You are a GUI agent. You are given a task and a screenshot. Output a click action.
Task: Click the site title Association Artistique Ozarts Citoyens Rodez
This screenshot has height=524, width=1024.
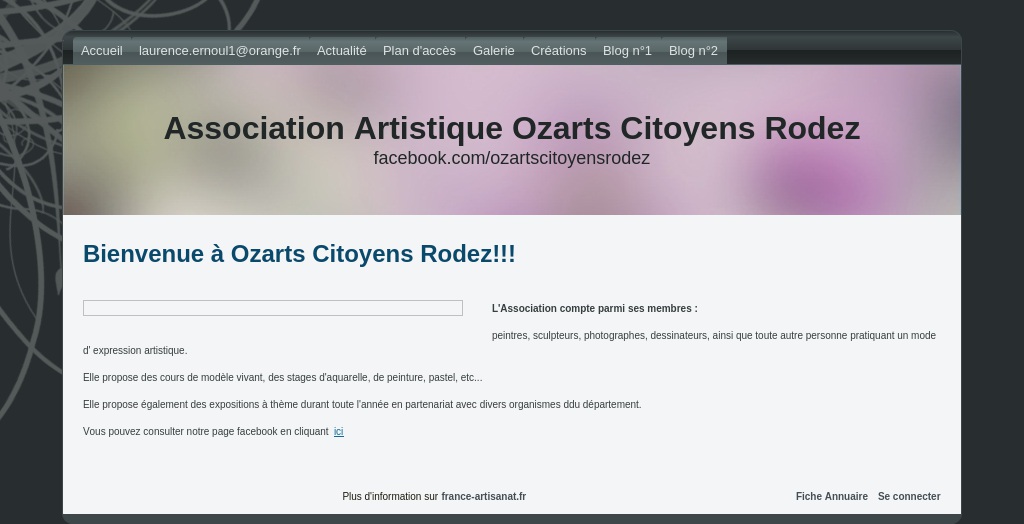(x=511, y=128)
